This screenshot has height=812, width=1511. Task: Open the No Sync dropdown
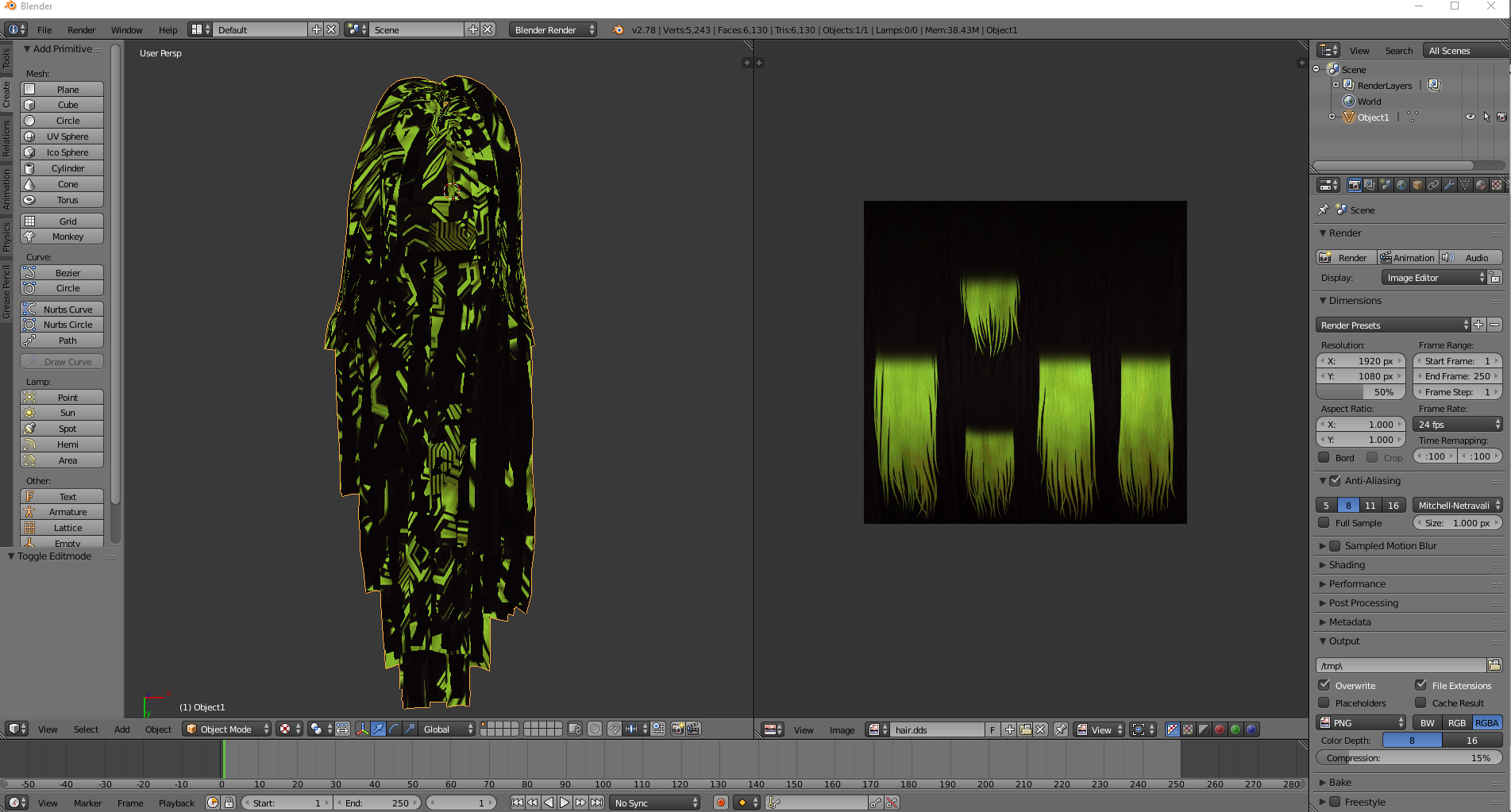click(x=655, y=802)
